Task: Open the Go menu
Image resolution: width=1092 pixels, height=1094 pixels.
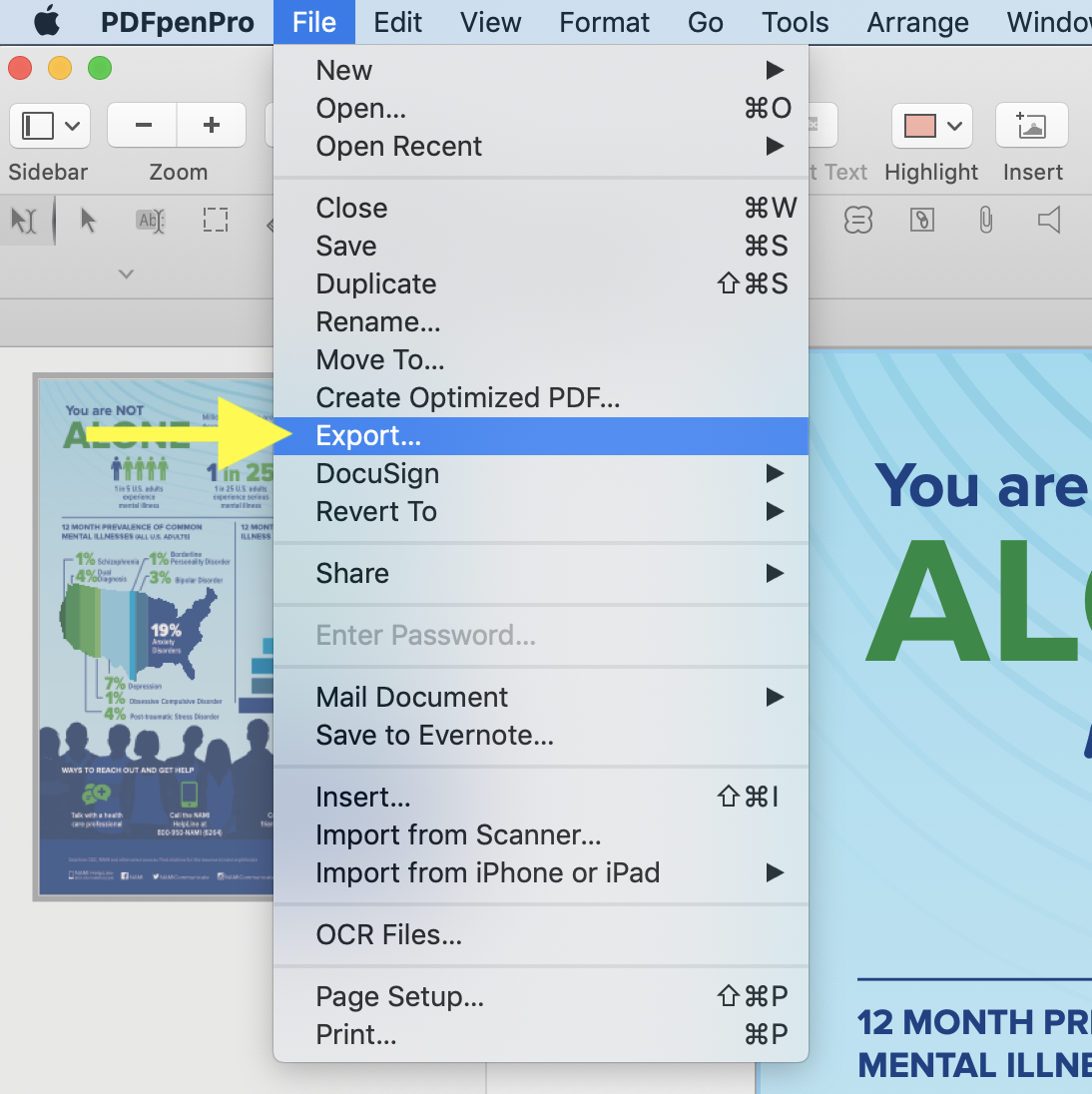Action: coord(706,22)
